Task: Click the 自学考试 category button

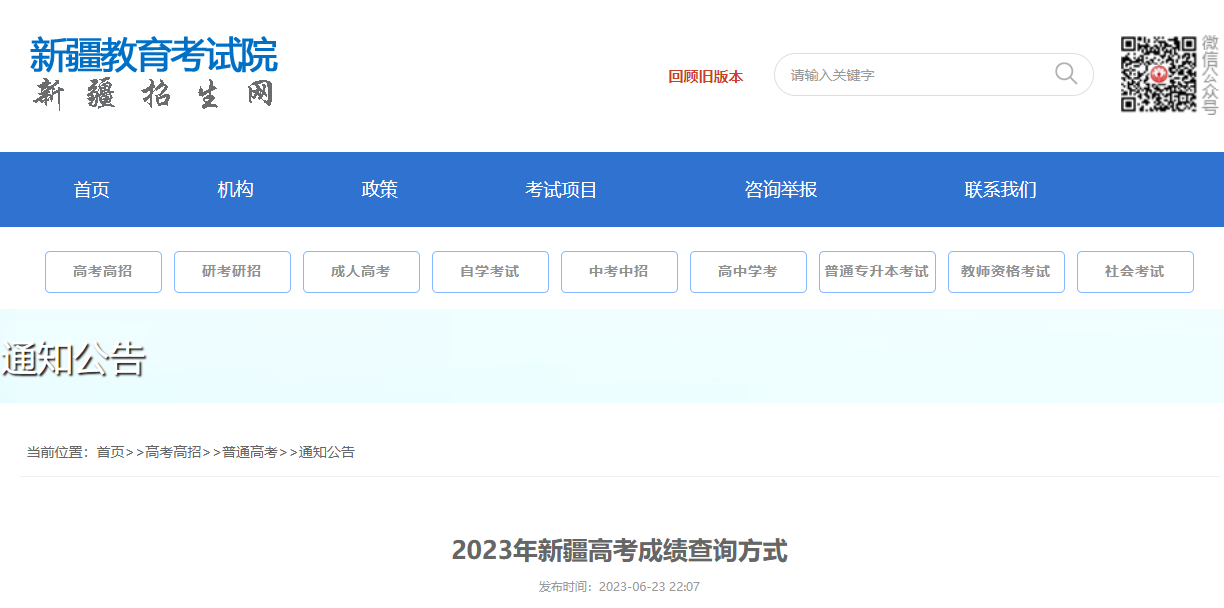Action: click(x=490, y=272)
